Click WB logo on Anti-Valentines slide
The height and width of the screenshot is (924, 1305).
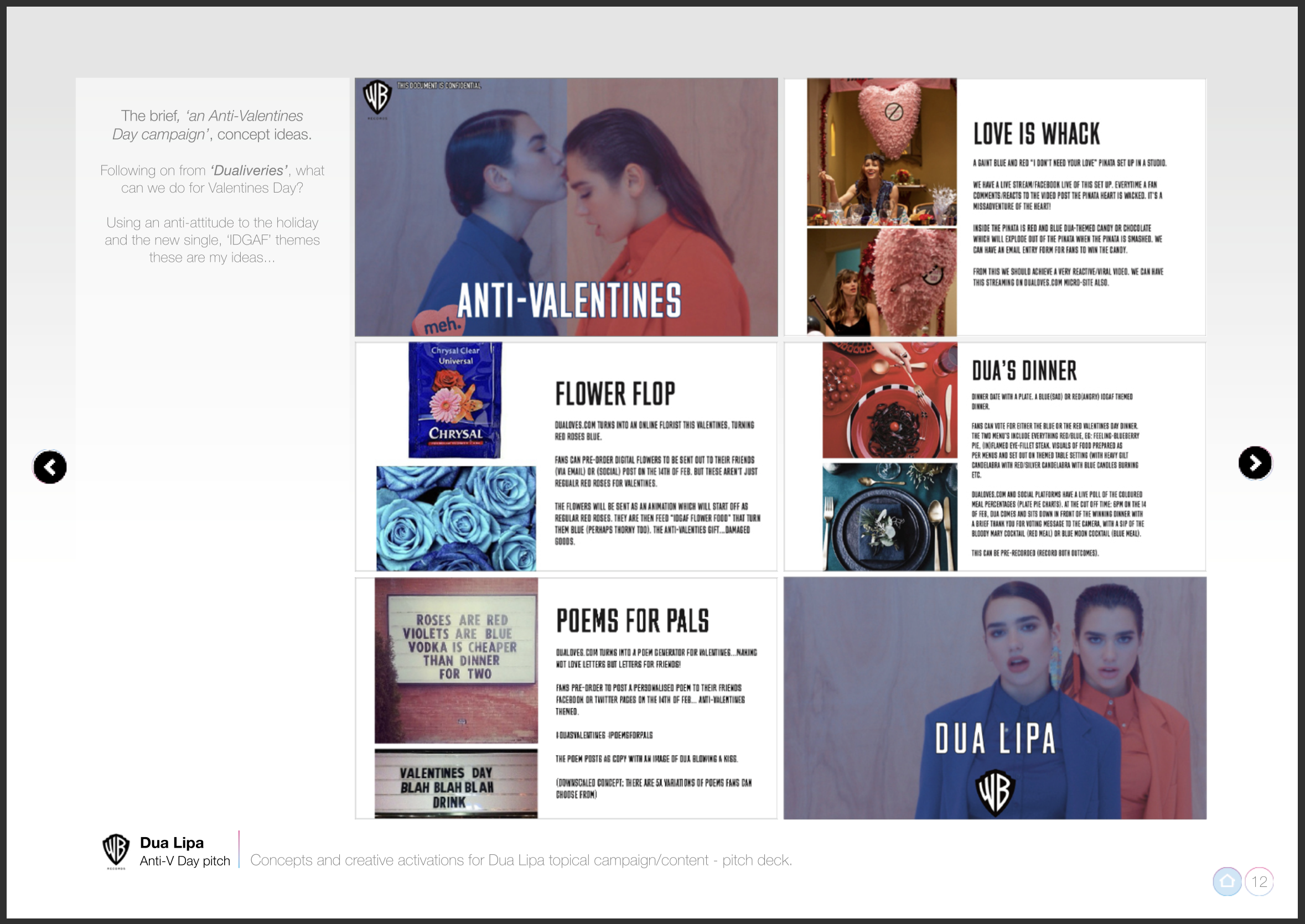pyautogui.click(x=377, y=97)
